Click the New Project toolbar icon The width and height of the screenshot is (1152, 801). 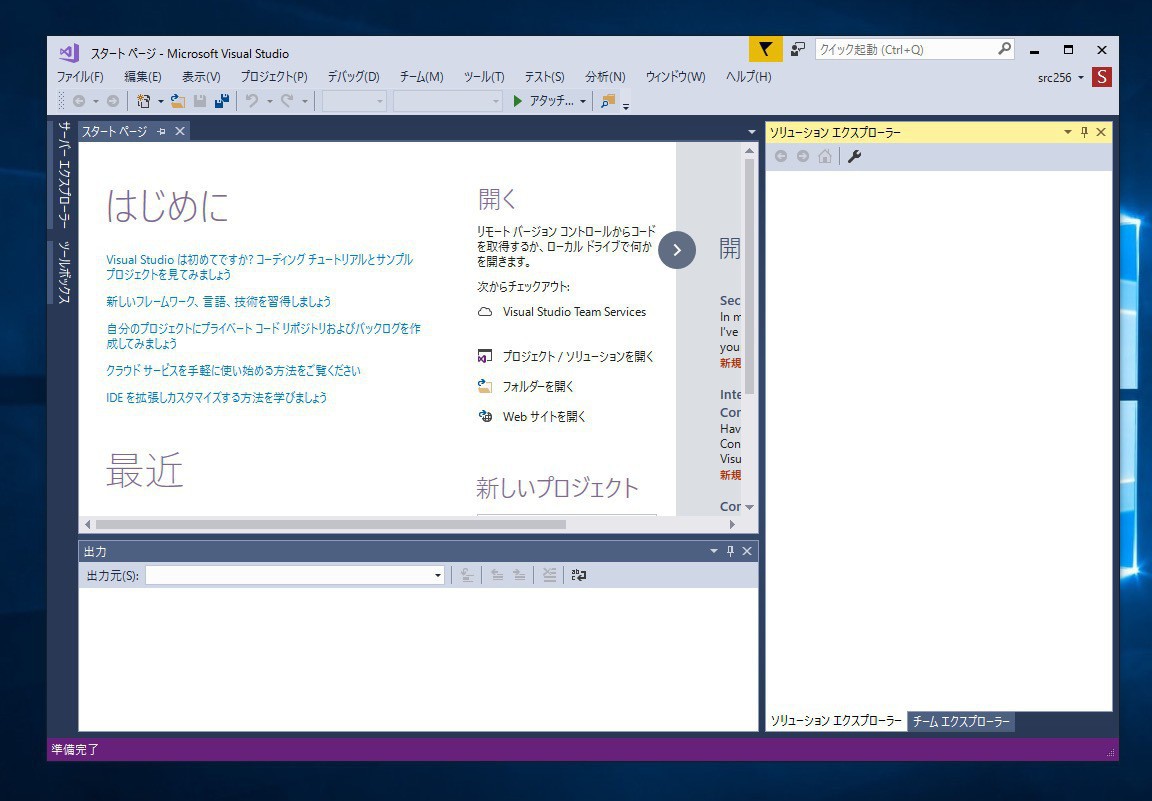point(144,101)
